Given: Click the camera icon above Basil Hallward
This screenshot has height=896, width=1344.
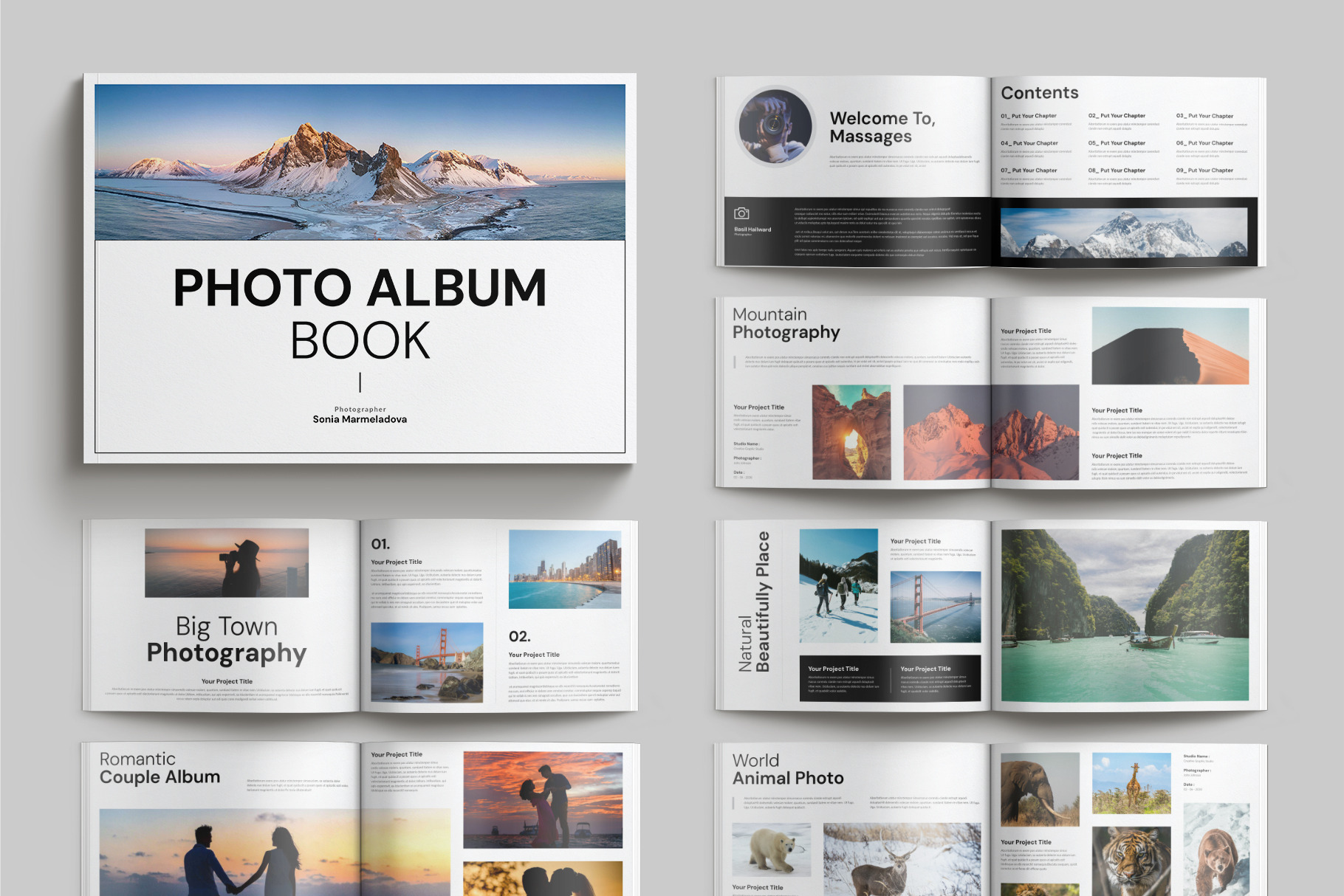Looking at the screenshot, I should click(741, 213).
